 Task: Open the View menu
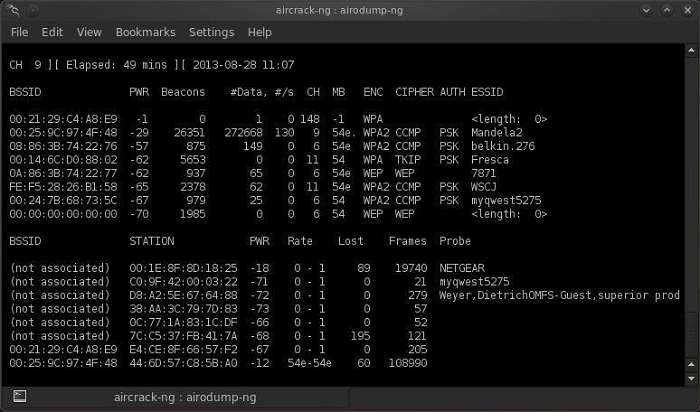(89, 32)
